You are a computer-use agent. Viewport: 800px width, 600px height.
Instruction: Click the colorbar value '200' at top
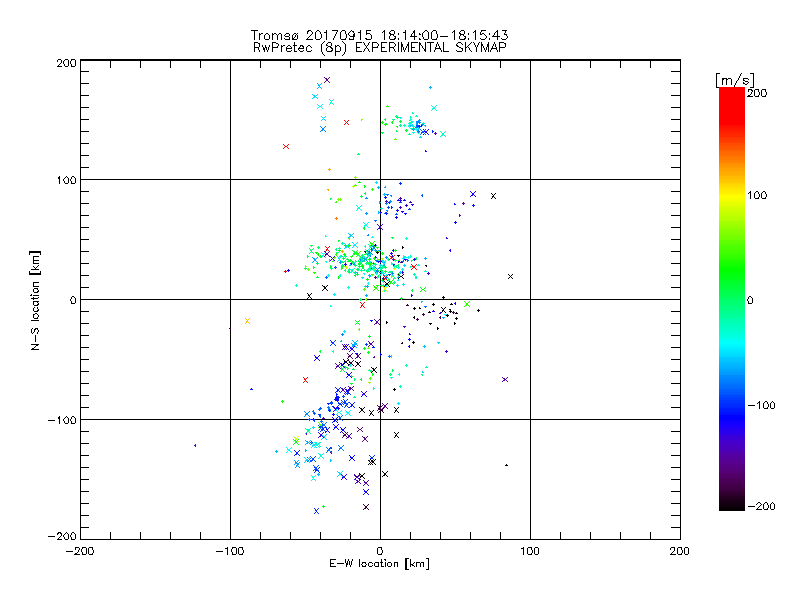pyautogui.click(x=757, y=93)
